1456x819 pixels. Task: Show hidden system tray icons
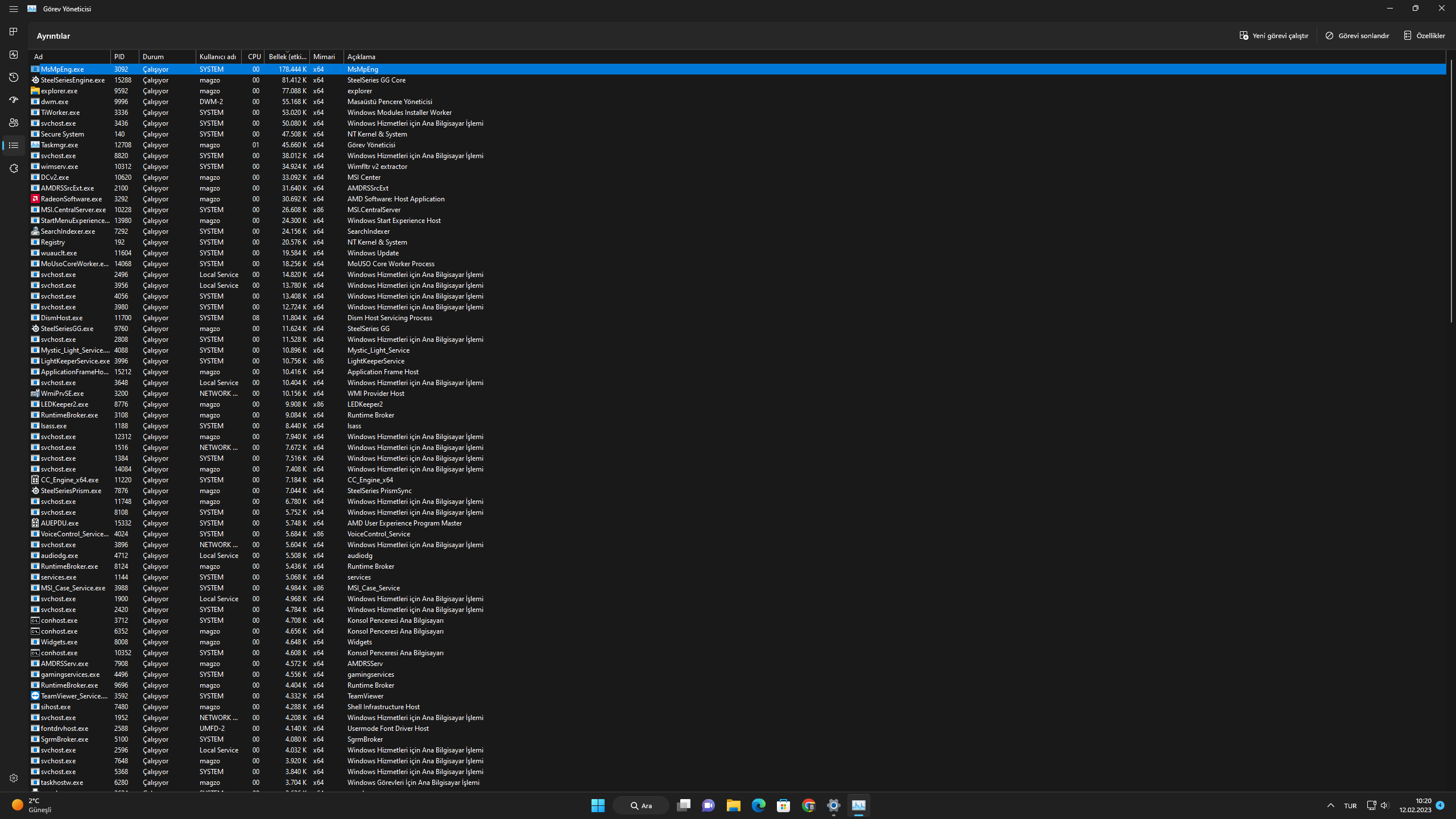[x=1331, y=805]
